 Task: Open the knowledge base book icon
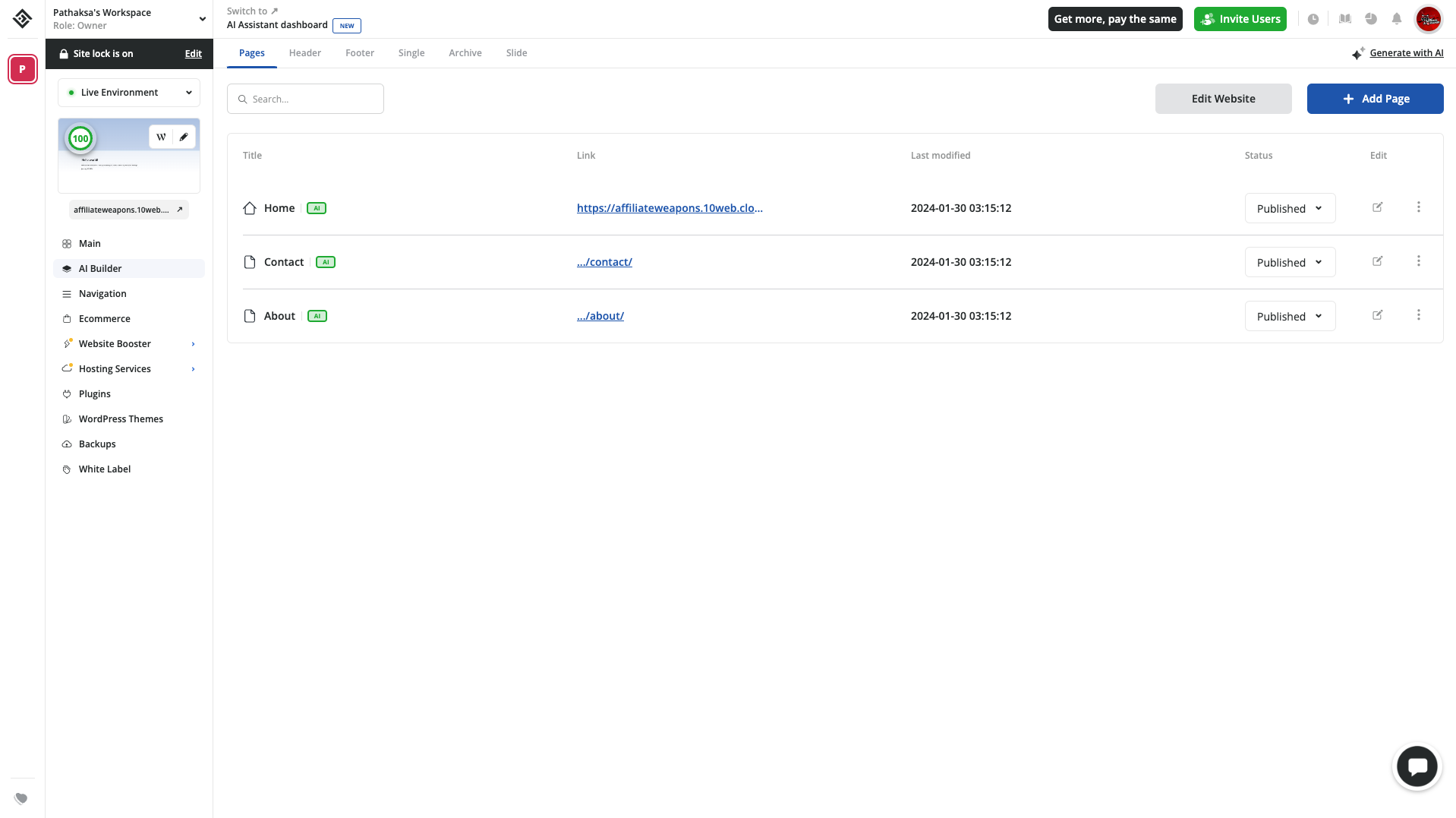1344,19
